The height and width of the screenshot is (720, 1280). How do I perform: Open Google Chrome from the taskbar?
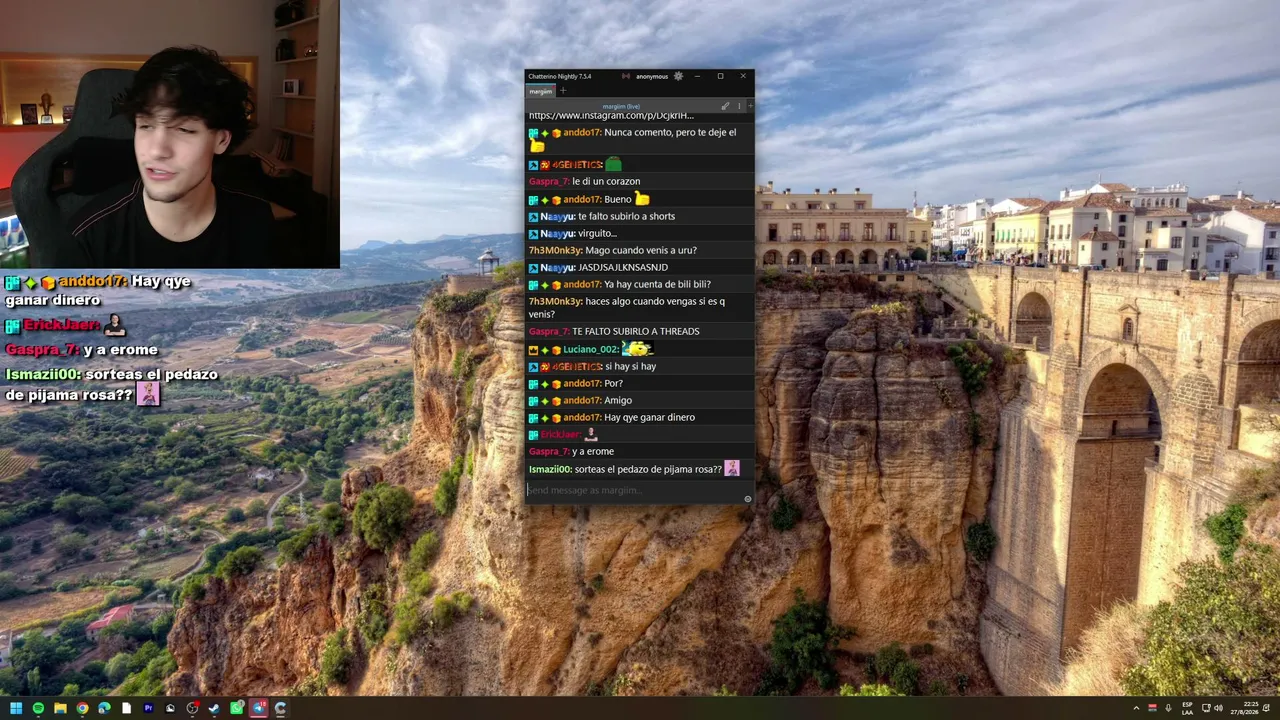coord(82,708)
